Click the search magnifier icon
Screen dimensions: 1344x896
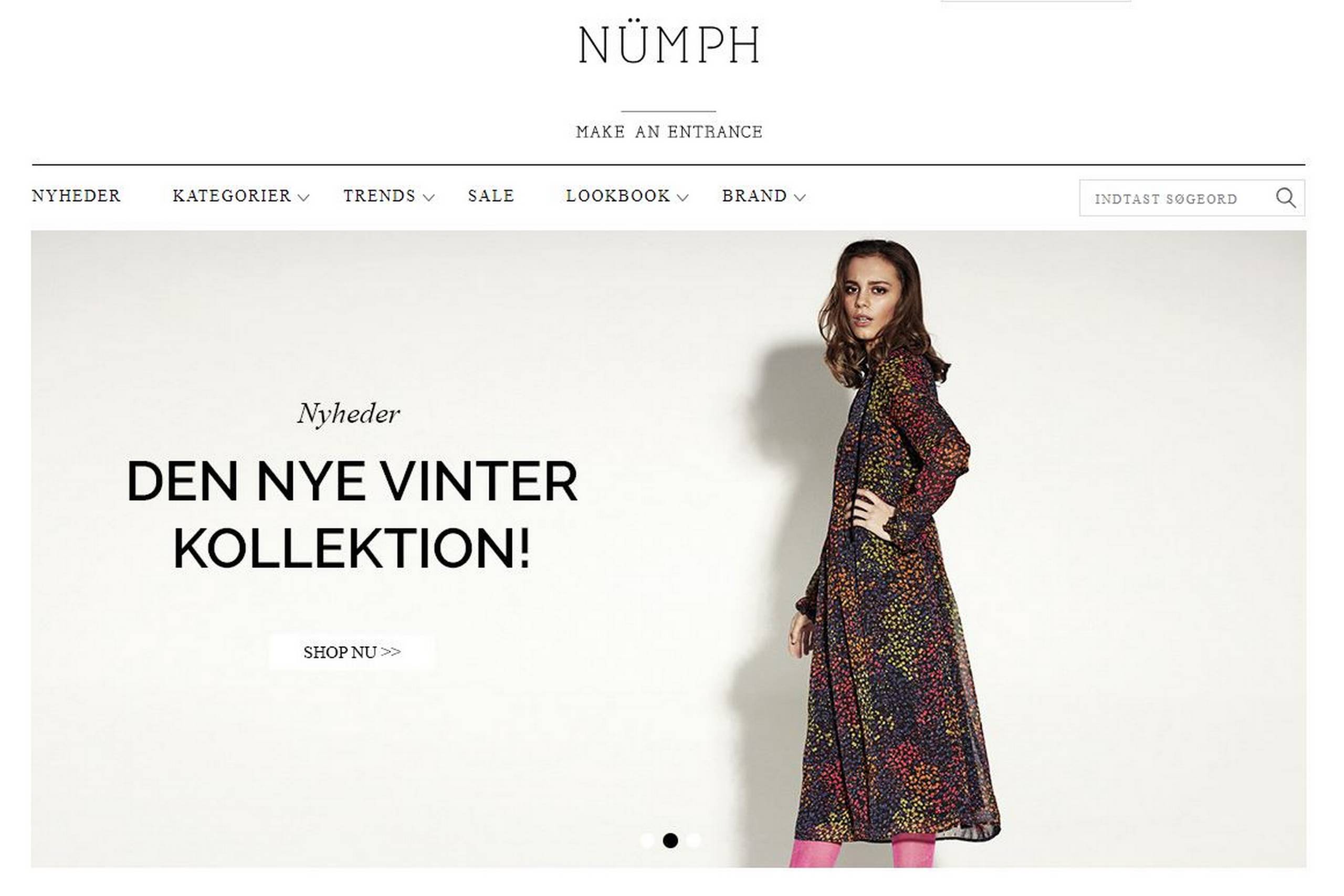(x=1286, y=198)
